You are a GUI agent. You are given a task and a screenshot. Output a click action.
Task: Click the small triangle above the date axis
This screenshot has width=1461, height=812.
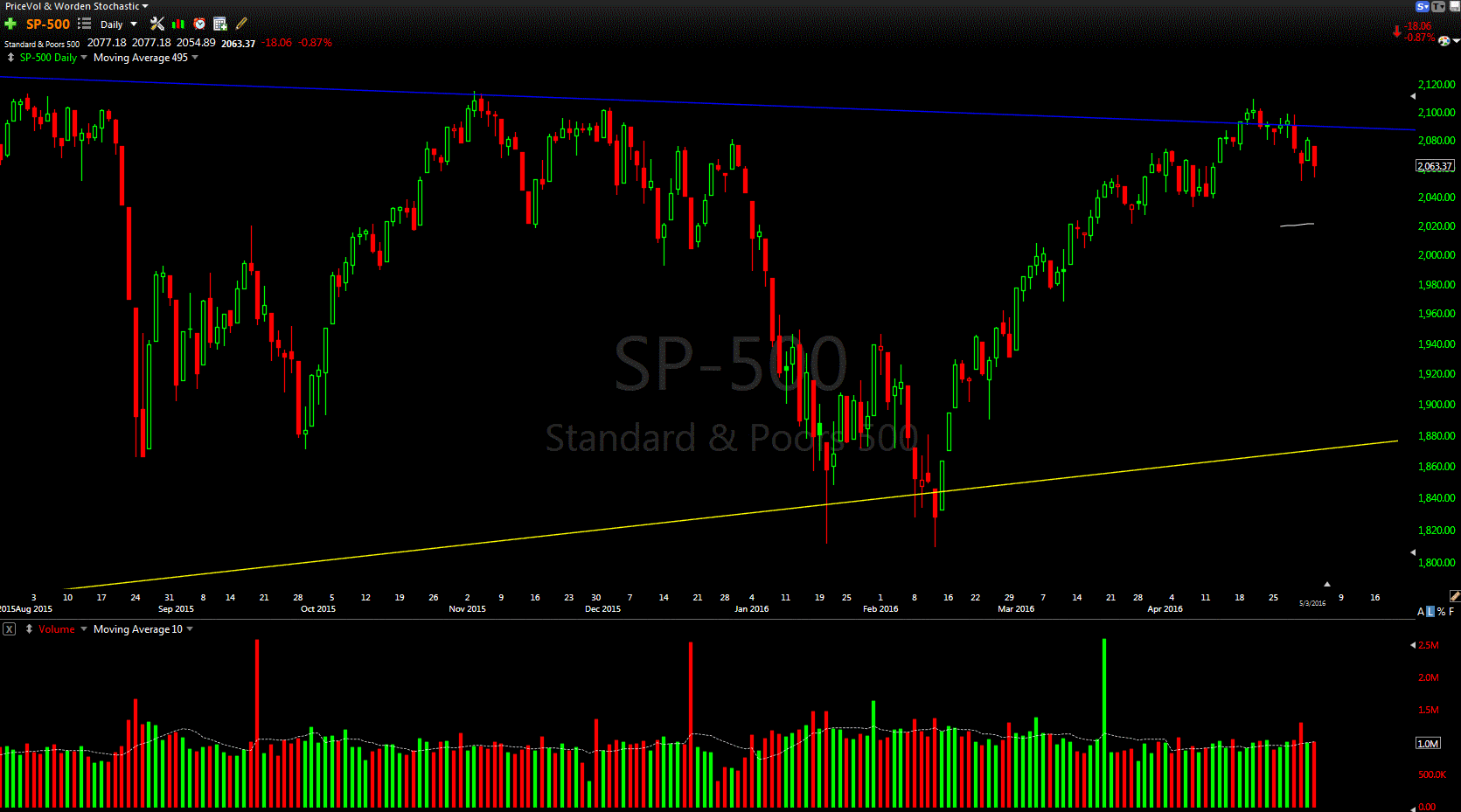pos(1327,584)
